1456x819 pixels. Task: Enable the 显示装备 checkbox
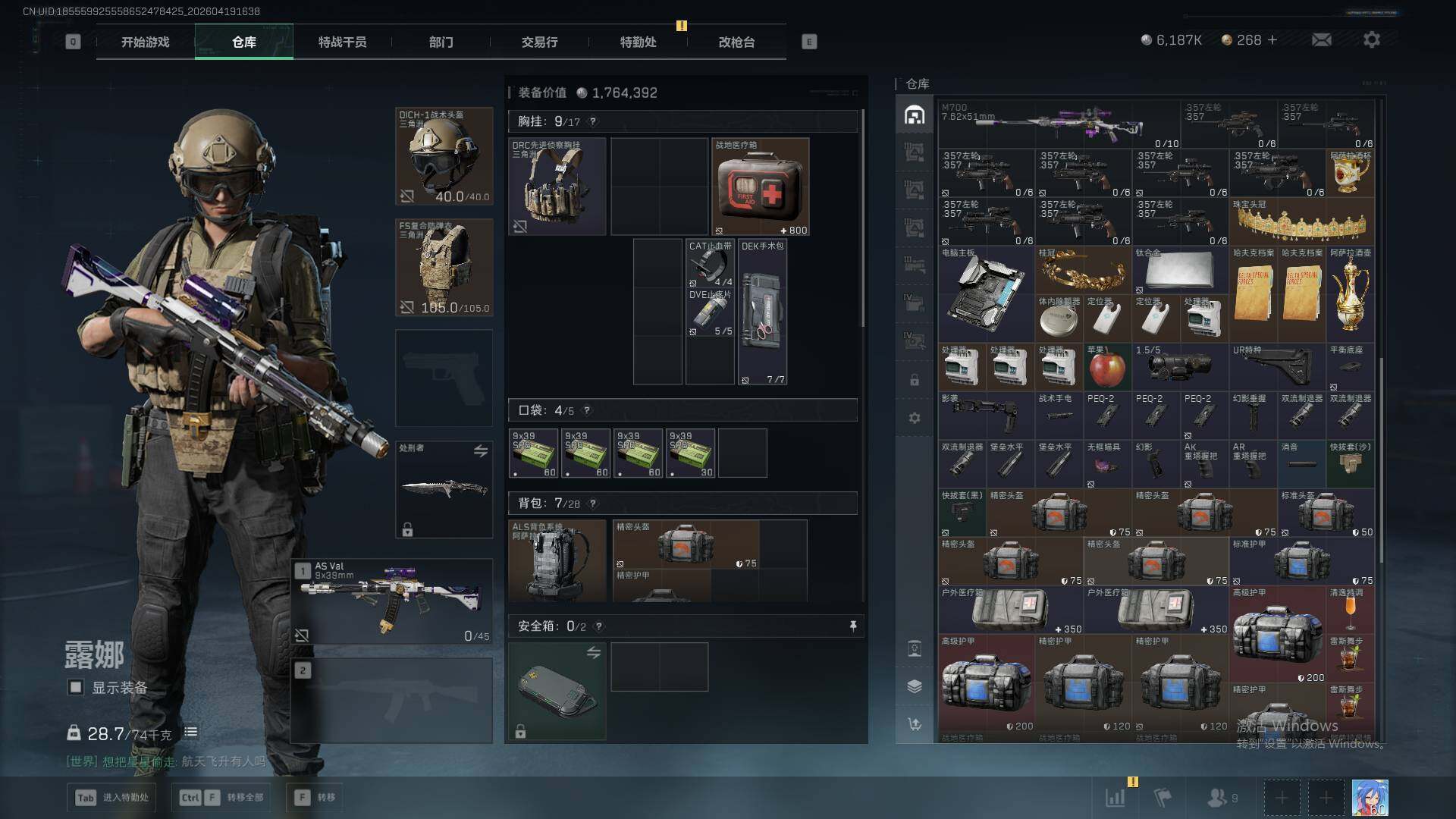76,687
